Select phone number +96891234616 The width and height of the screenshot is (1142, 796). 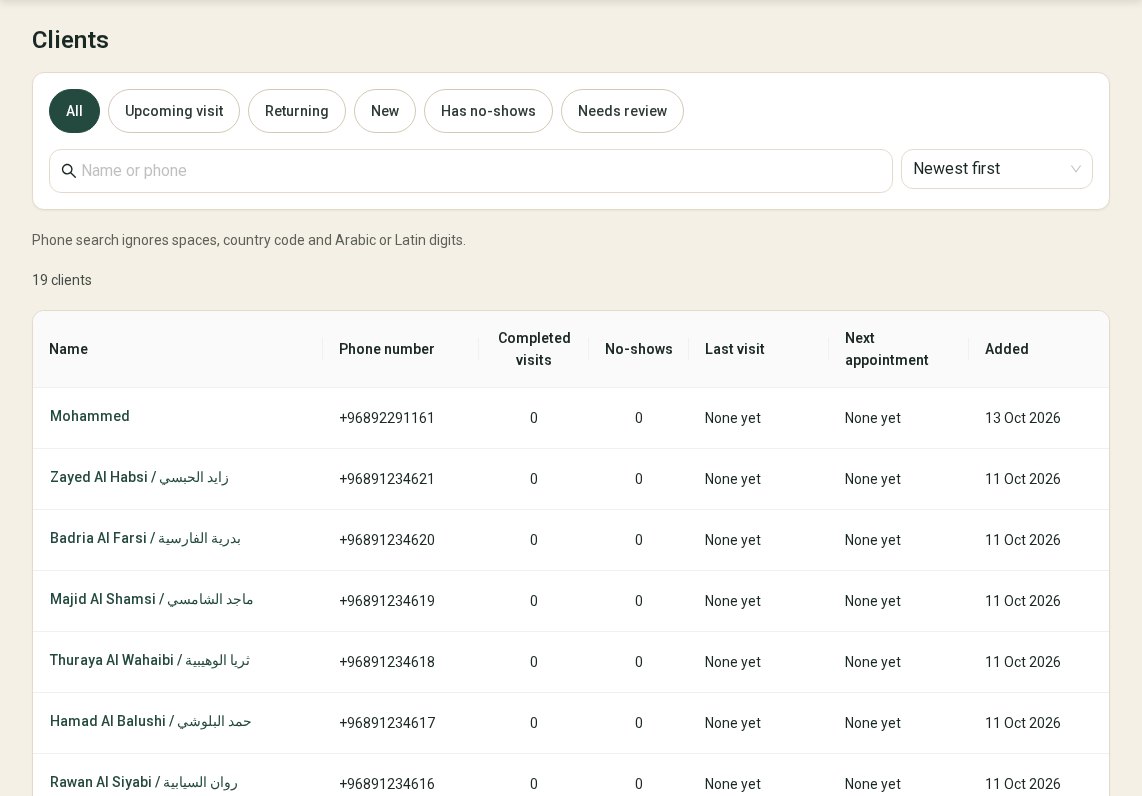click(x=387, y=784)
